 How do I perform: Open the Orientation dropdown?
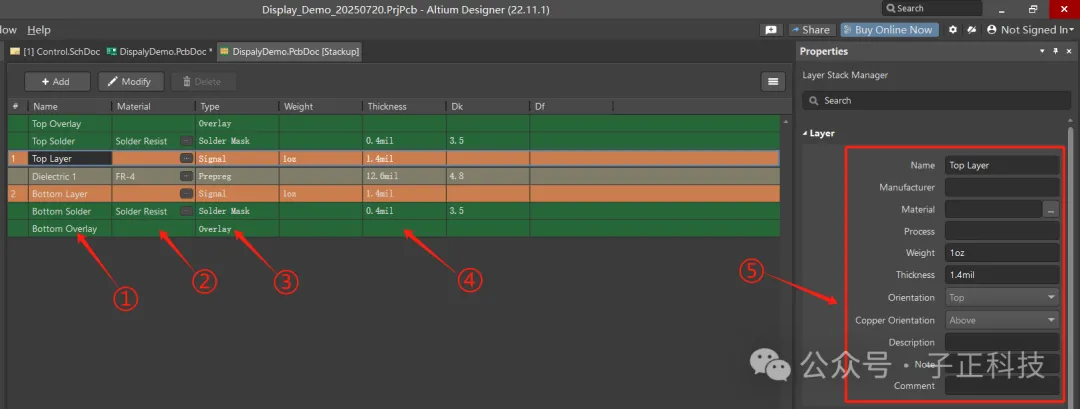tap(1001, 297)
